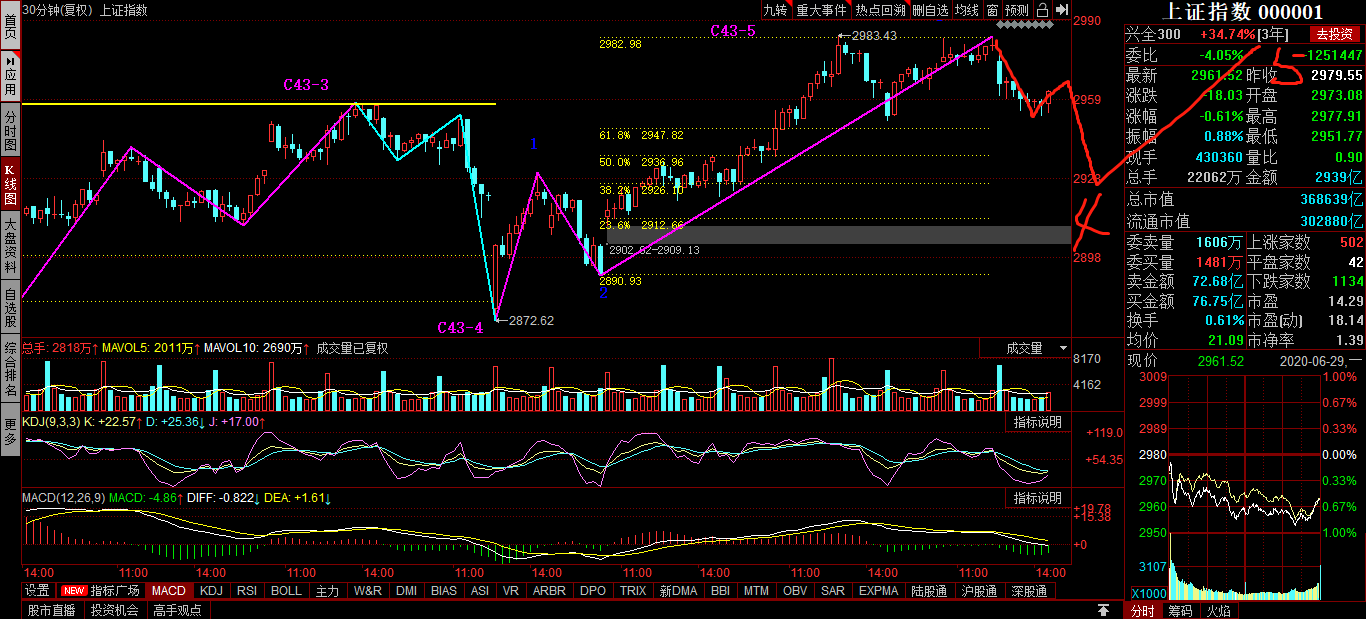1366x619 pixels.
Task: Click 删自选 to remove from watchlist
Action: point(930,10)
